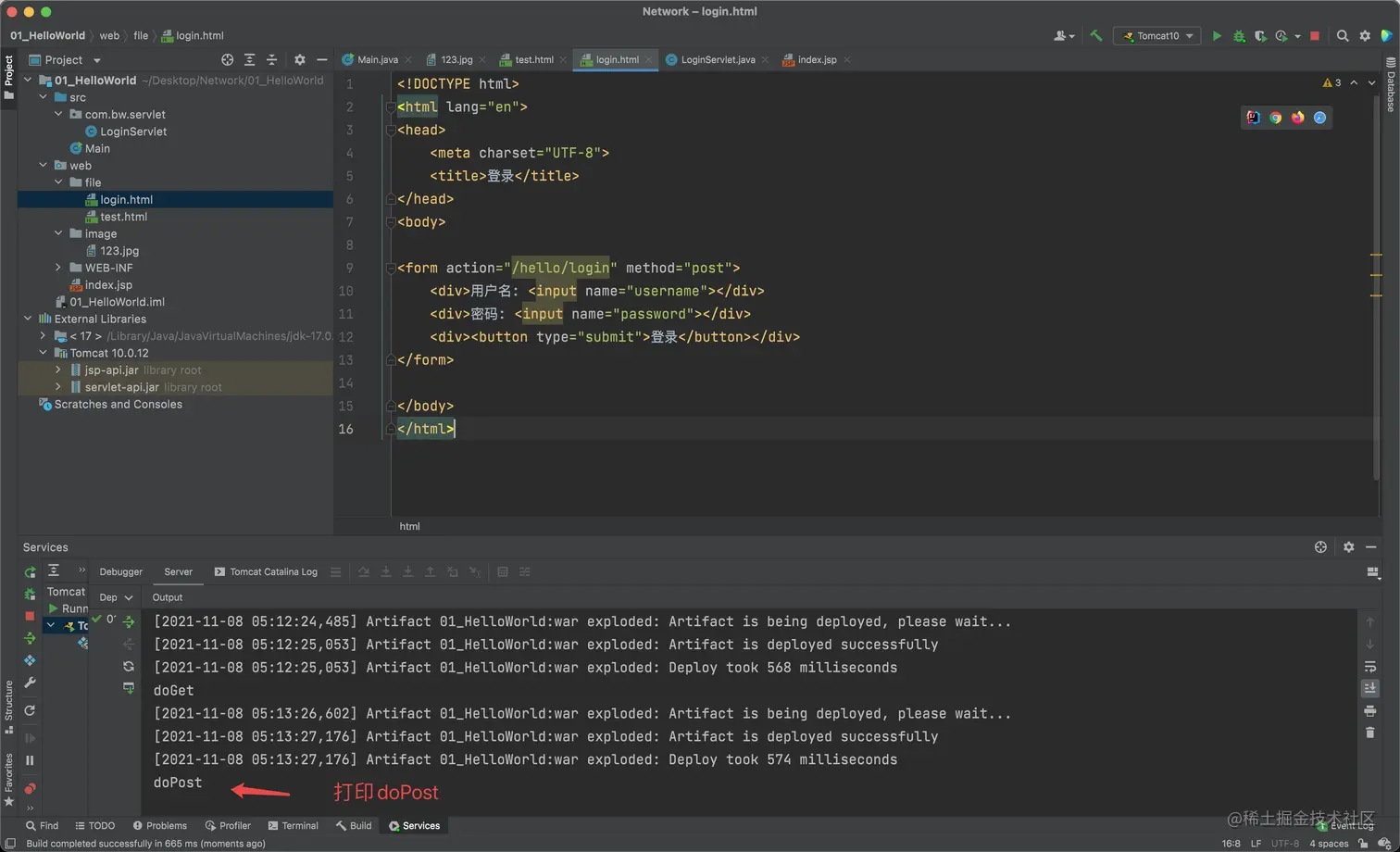1400x852 pixels.
Task: Collapse the 01_HelloWorld project root
Action: (x=28, y=81)
